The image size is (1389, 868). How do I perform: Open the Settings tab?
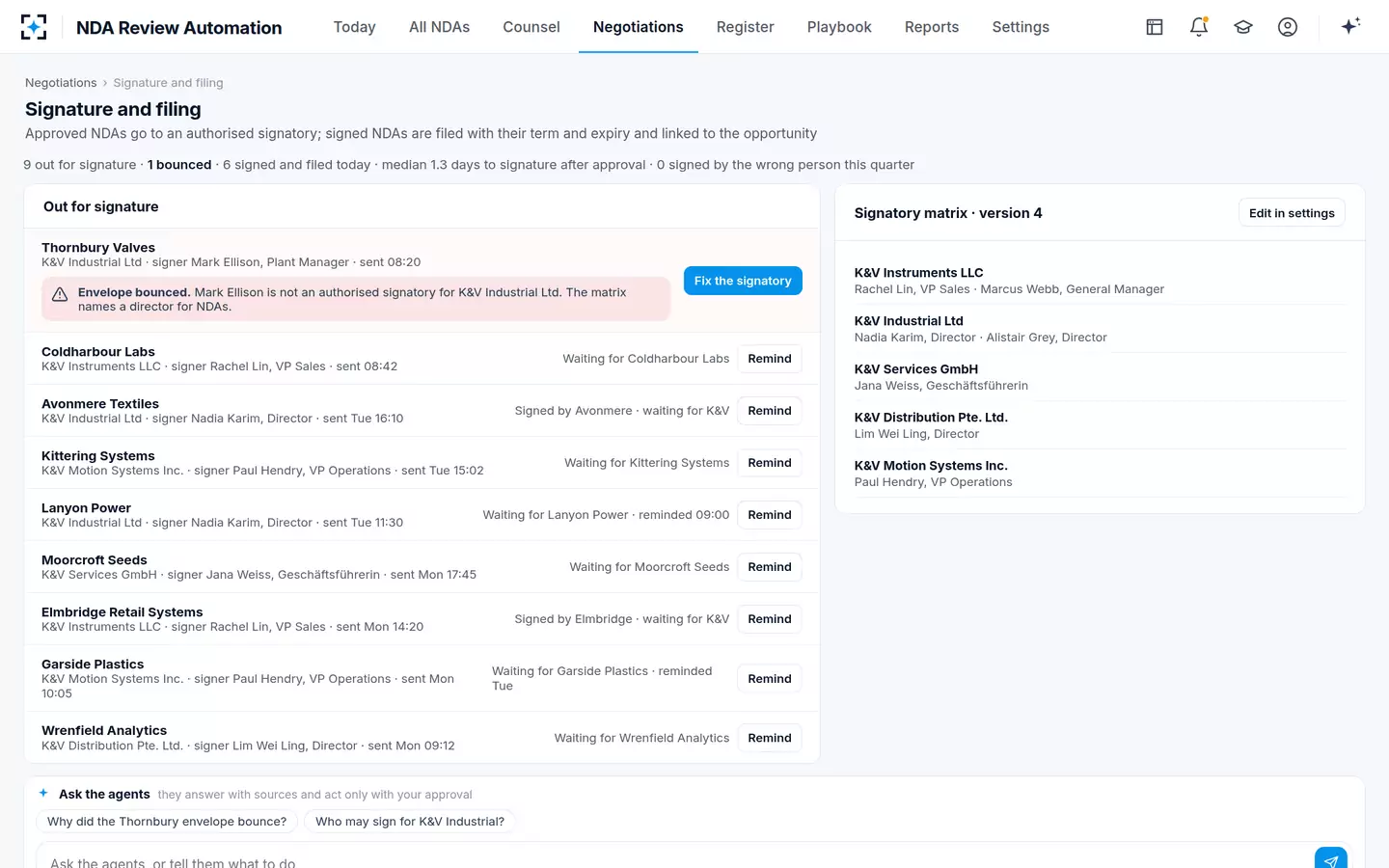[1021, 27]
